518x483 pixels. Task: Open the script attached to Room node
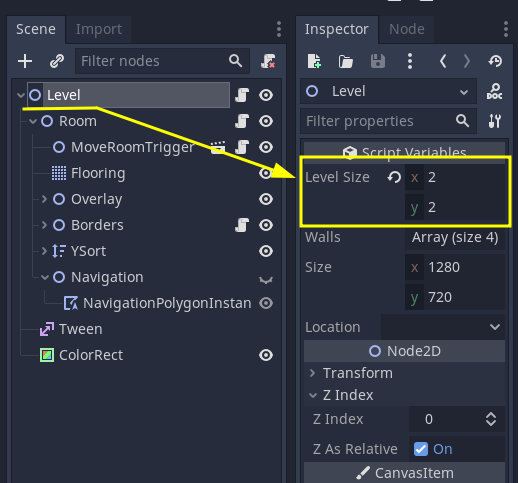pos(242,121)
